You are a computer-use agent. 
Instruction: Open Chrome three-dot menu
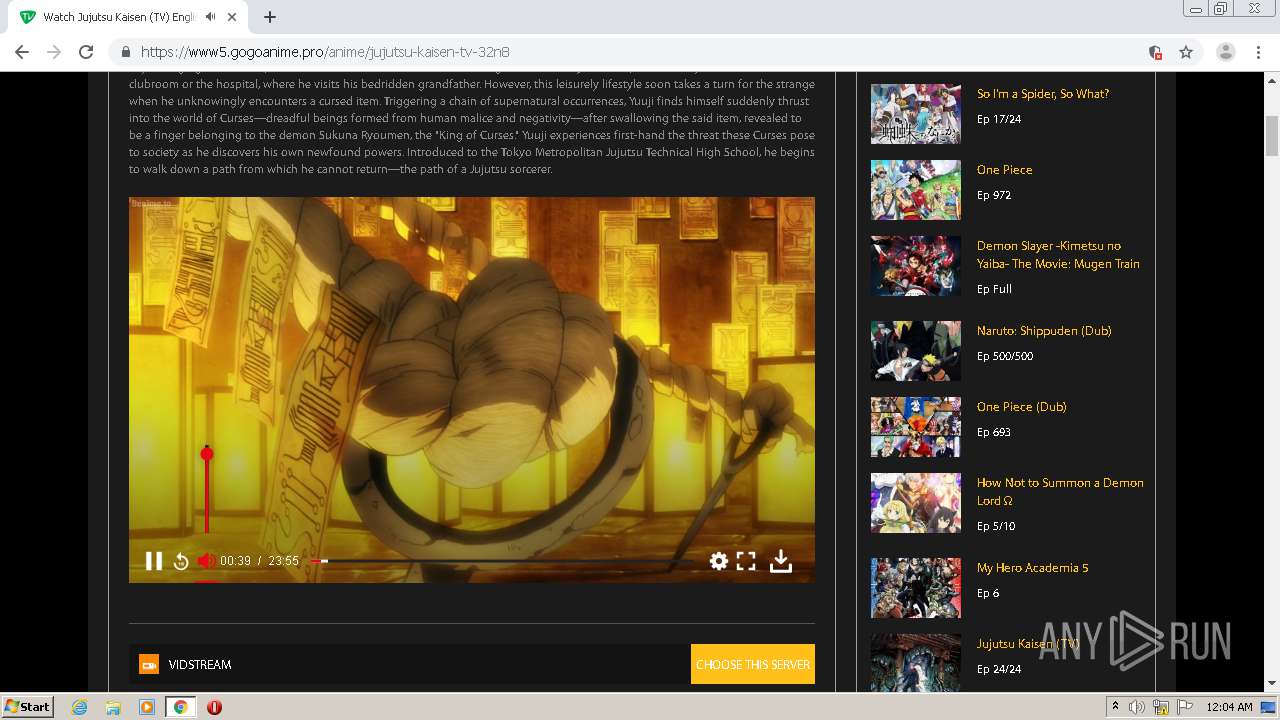pos(1258,52)
